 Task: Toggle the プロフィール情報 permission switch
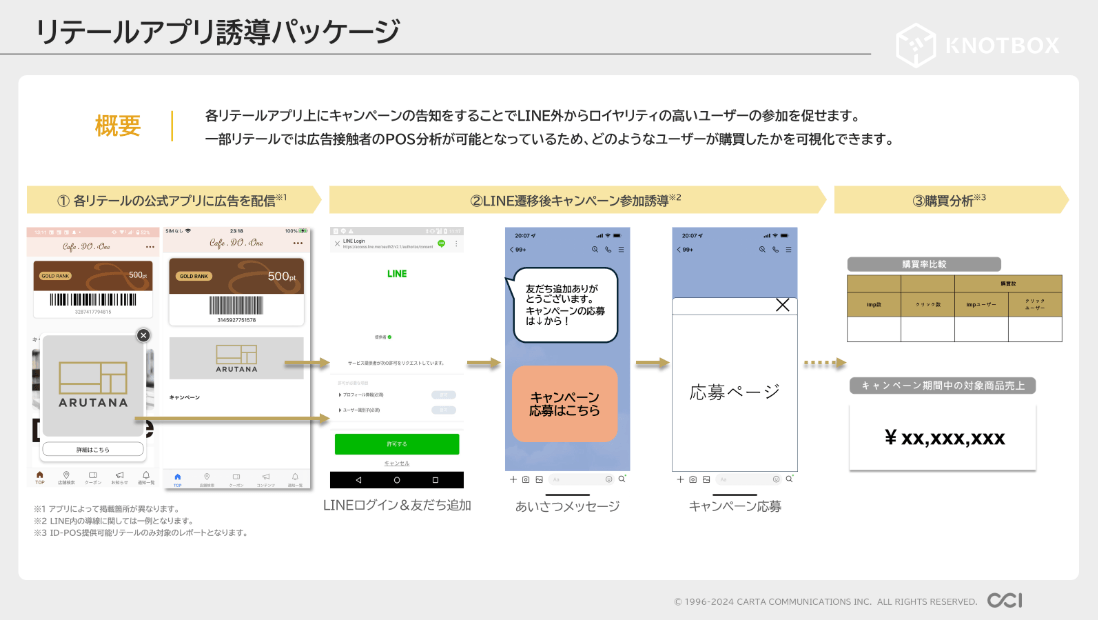click(443, 395)
